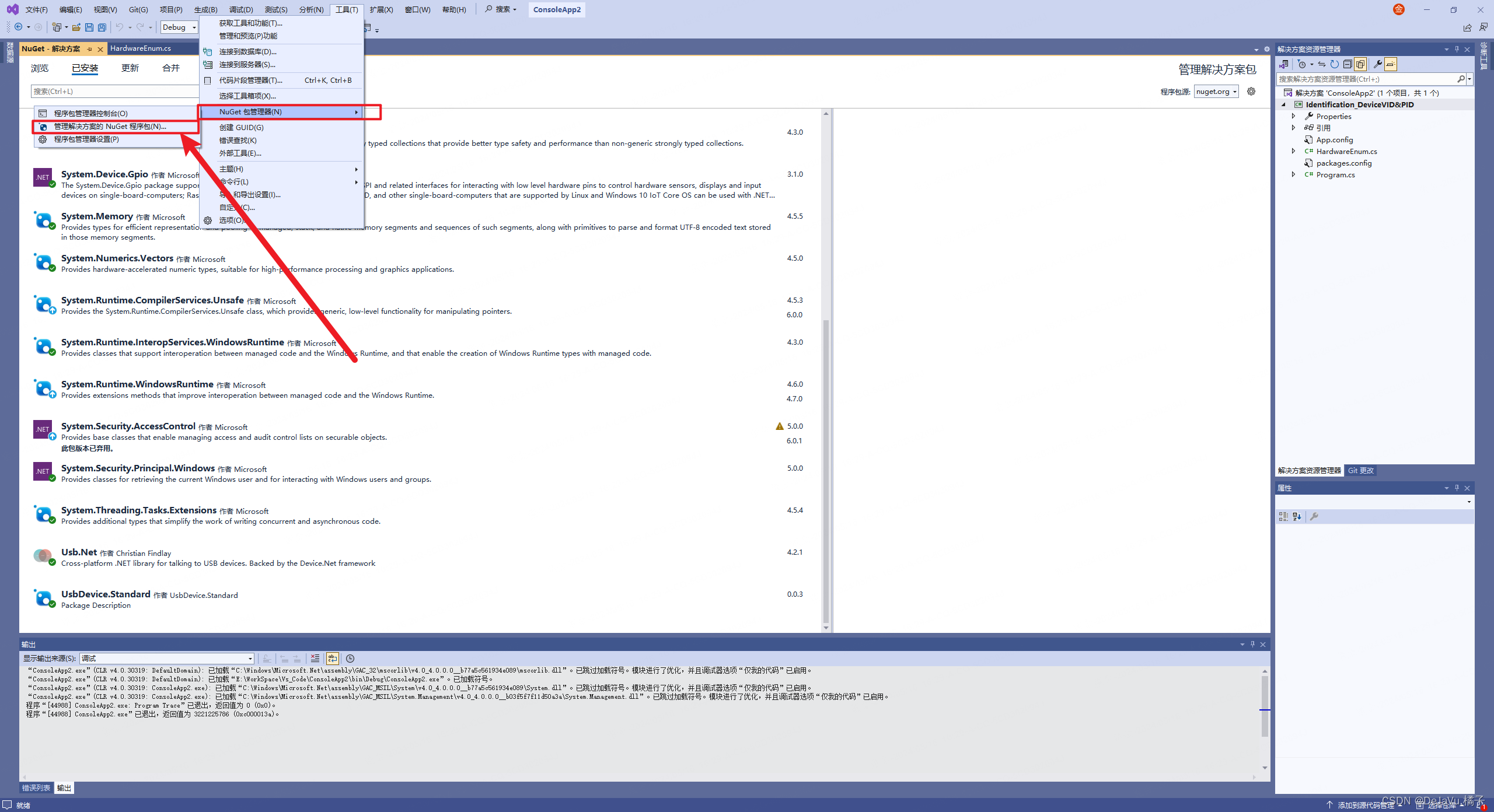This screenshot has width=1494, height=812.
Task: Open the Debug configuration dropdown
Action: (179, 27)
